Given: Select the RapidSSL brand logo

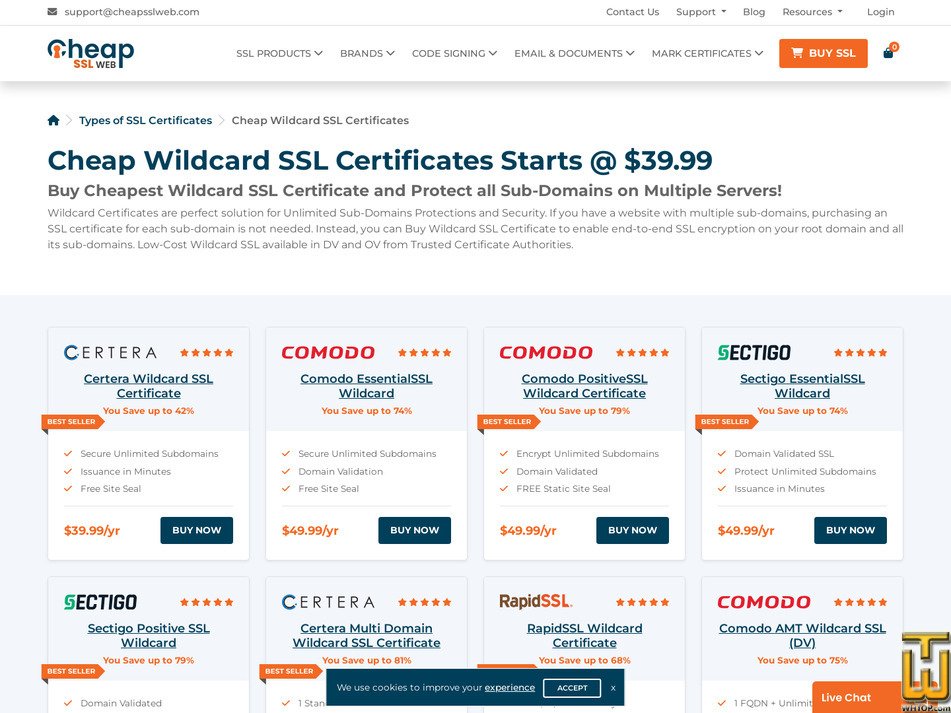Looking at the screenshot, I should click(x=536, y=601).
